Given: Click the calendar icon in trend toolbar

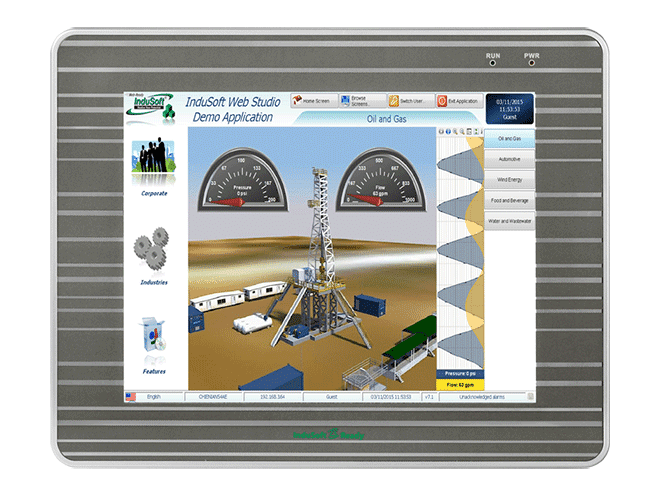Looking at the screenshot, I should 469,131.
